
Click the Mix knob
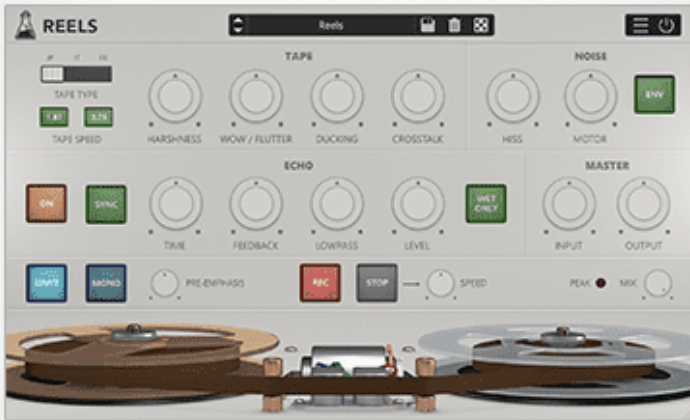658,283
